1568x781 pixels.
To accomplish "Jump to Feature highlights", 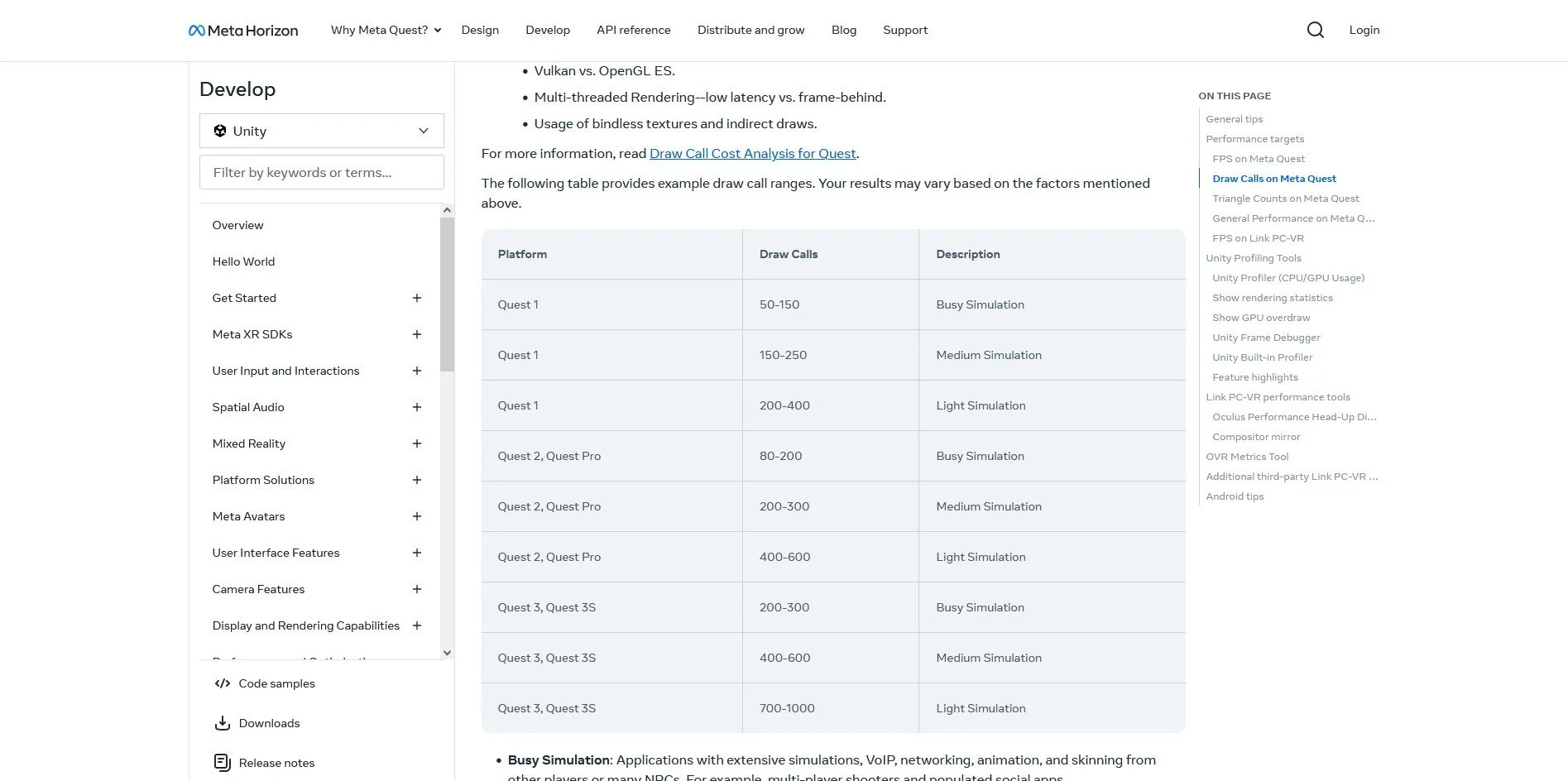I will [1255, 377].
